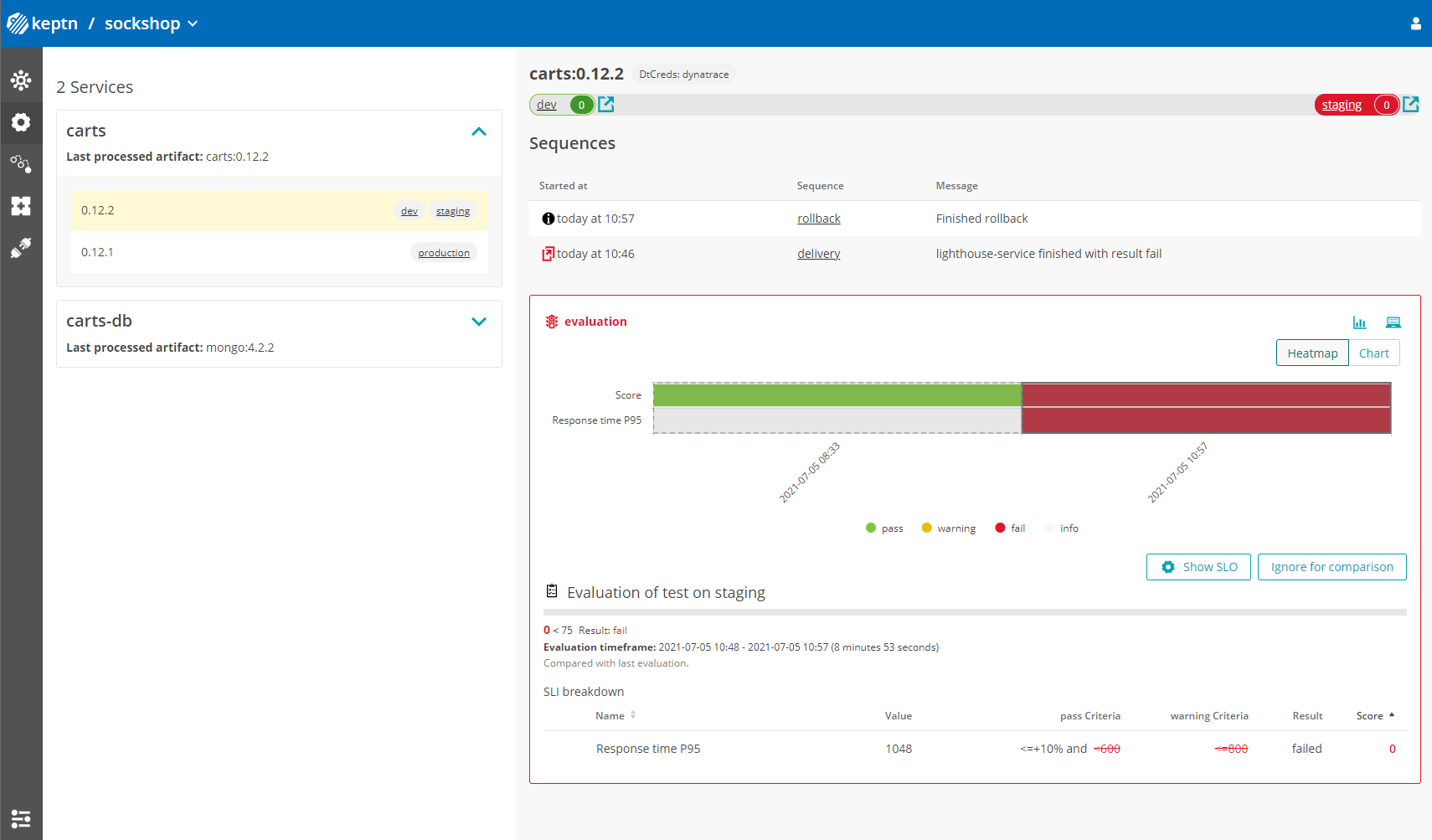Screen dimensions: 1432x840
Task: Toggle the warning legend item
Action: (948, 528)
